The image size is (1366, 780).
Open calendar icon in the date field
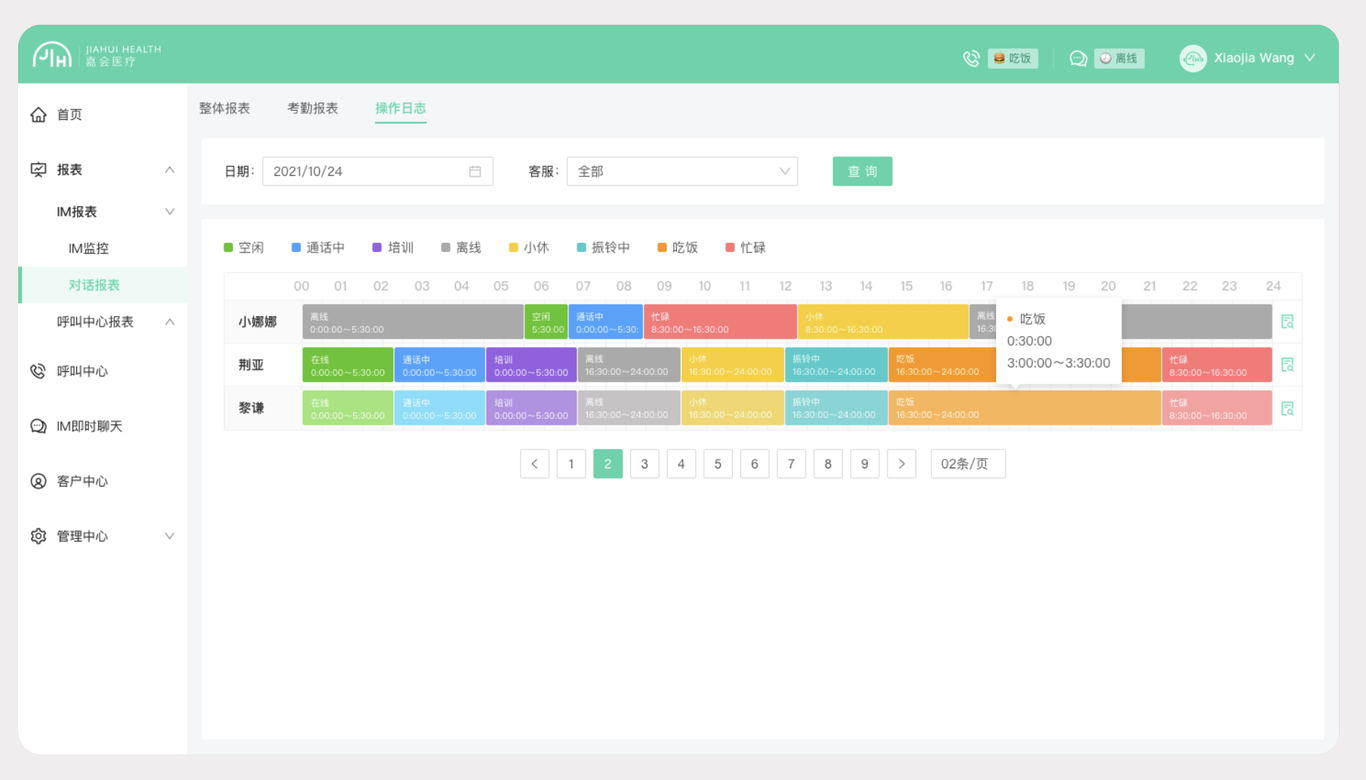point(475,171)
